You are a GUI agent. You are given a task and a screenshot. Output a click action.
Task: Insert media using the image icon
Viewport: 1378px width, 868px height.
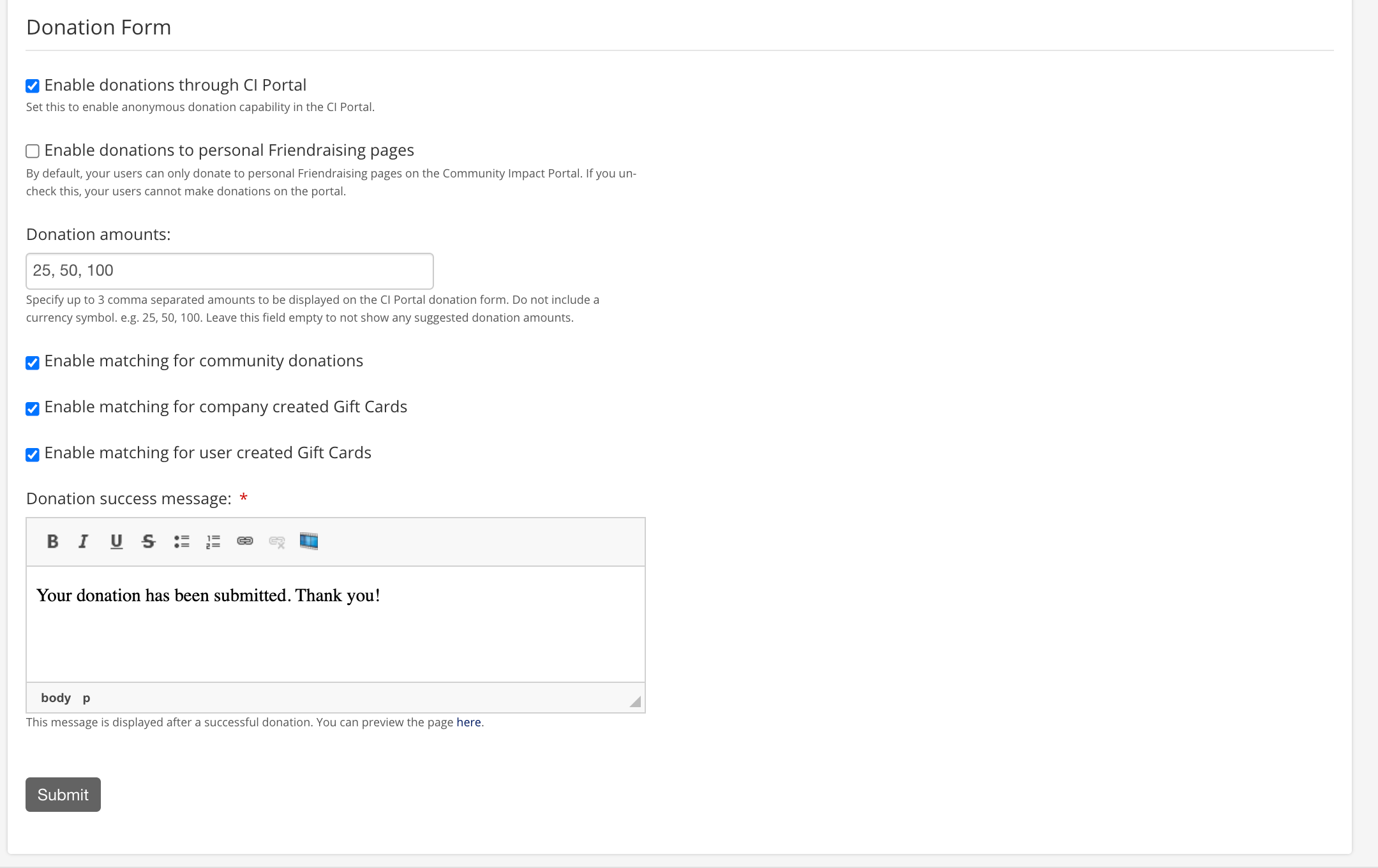tap(309, 541)
